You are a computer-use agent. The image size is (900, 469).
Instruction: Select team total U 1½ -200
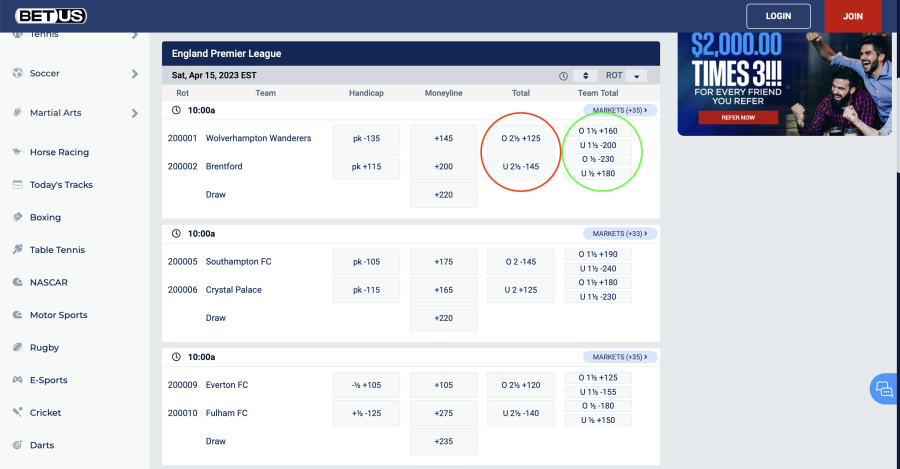[598, 145]
